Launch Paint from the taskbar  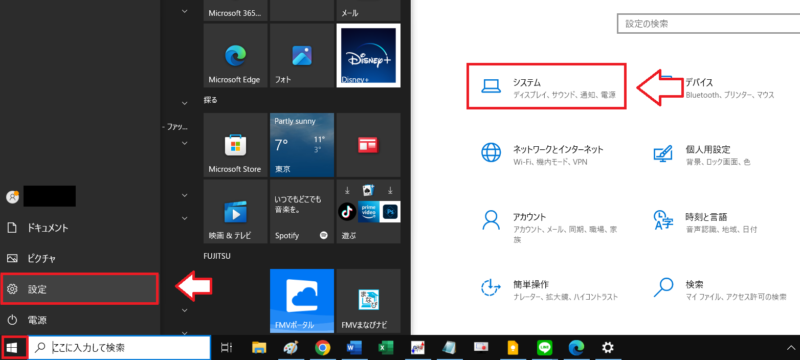291,348
